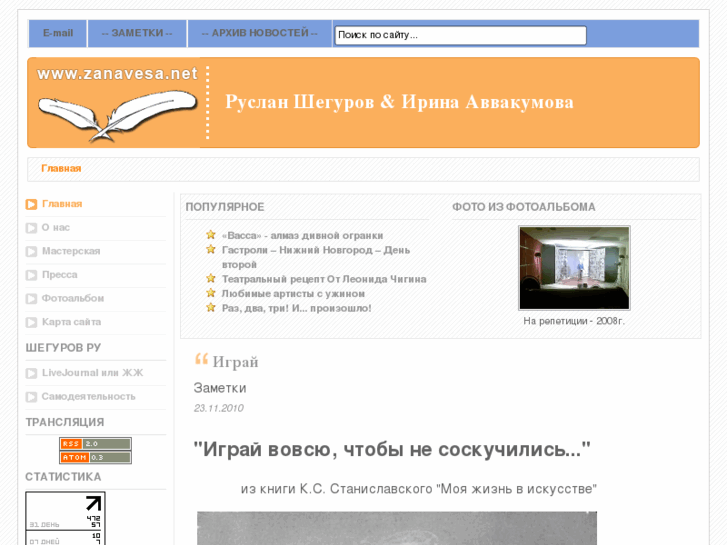Viewport: 727px width, 545px height.
Task: Click the RSS 2.0 feed badge
Action: coord(95,444)
